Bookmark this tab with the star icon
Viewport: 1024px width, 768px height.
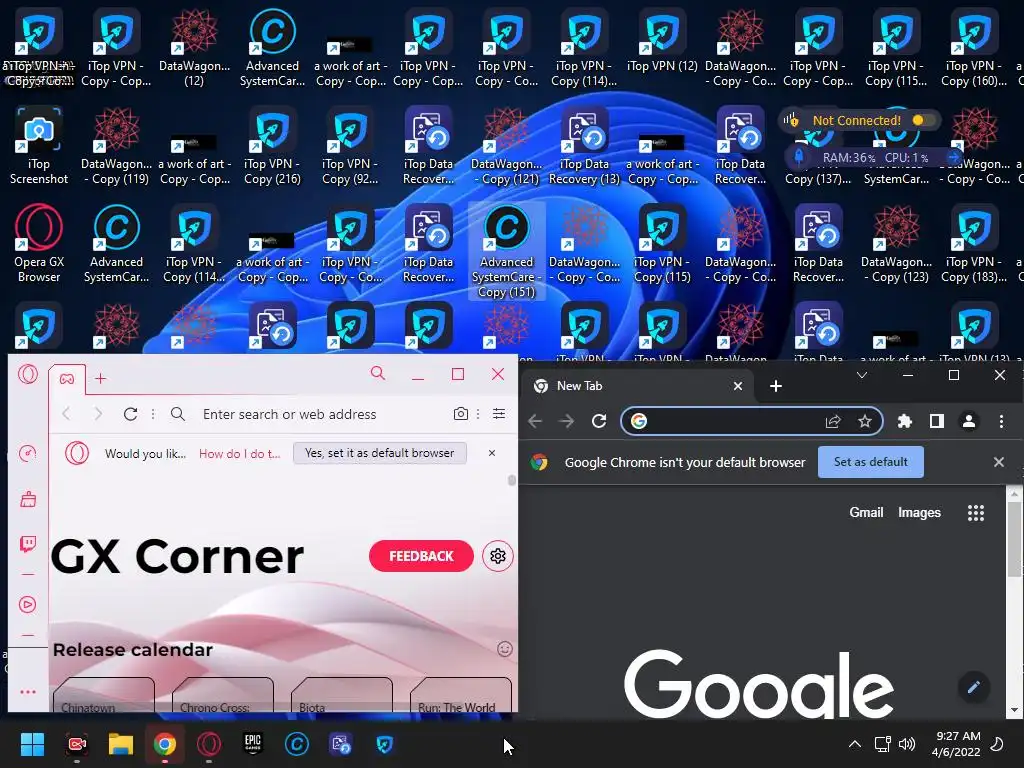pos(865,421)
